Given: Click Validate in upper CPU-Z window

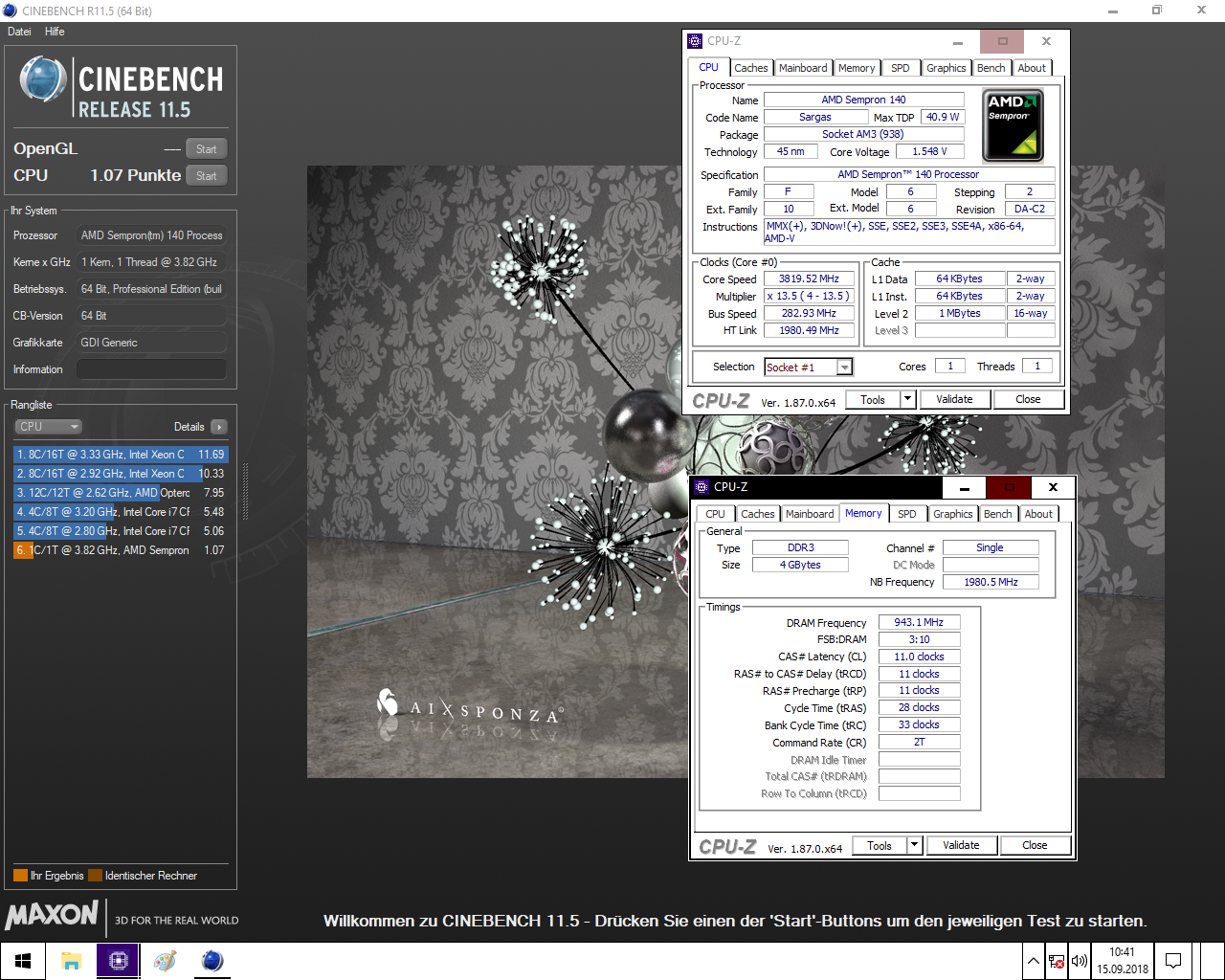Looking at the screenshot, I should click(955, 399).
